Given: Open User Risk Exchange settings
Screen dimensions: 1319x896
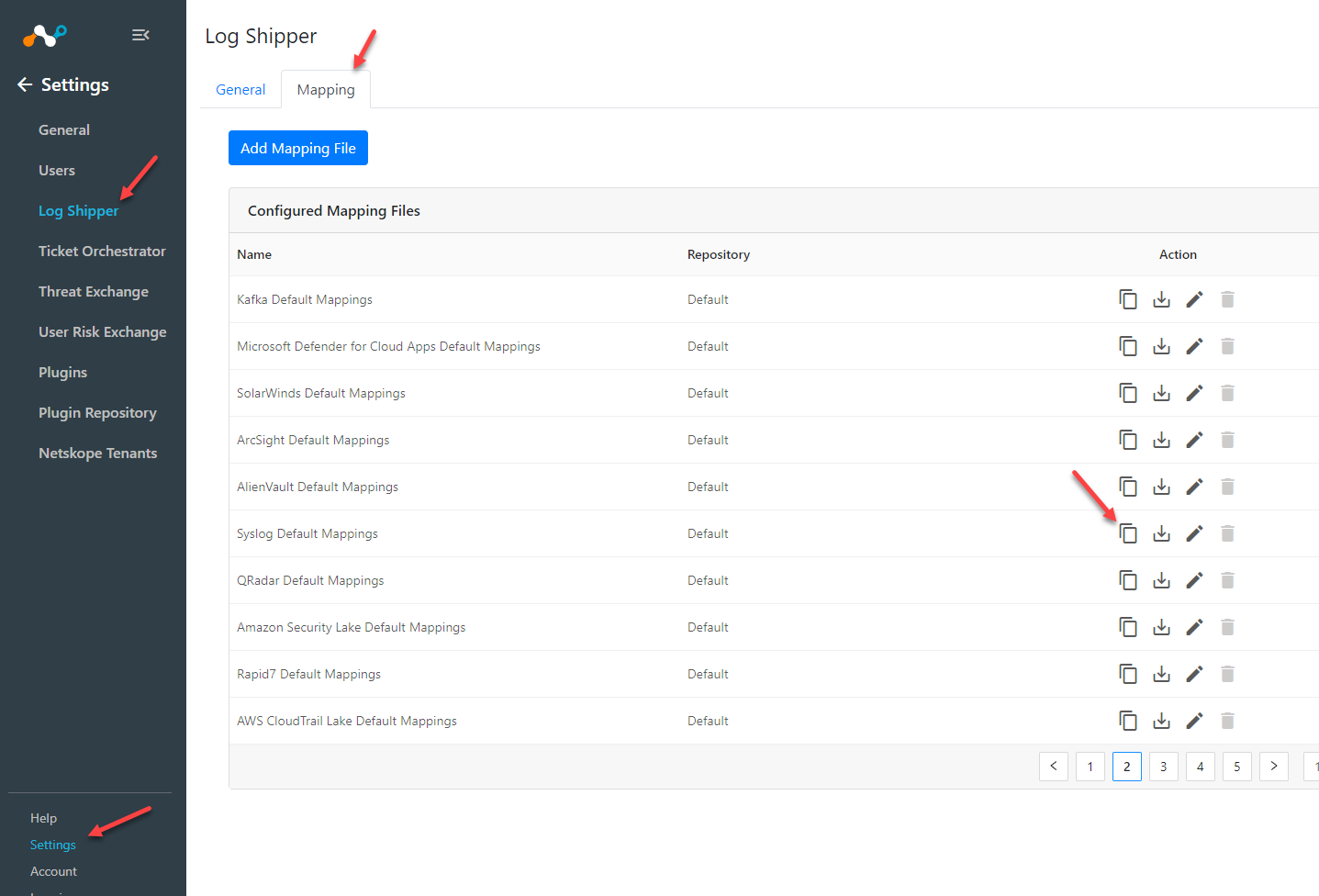Looking at the screenshot, I should 103,332.
